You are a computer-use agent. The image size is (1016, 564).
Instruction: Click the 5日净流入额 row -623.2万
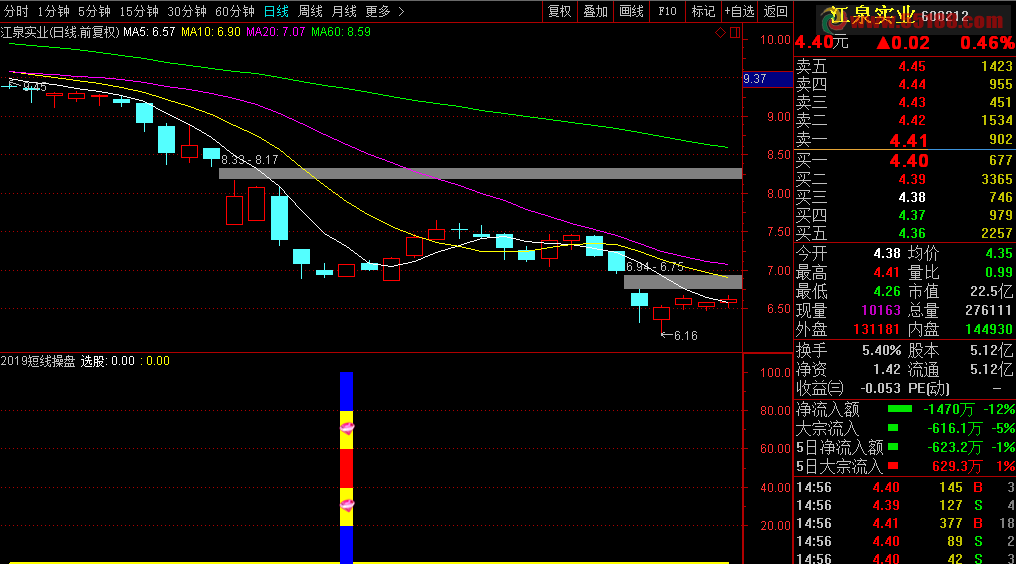(x=905, y=447)
